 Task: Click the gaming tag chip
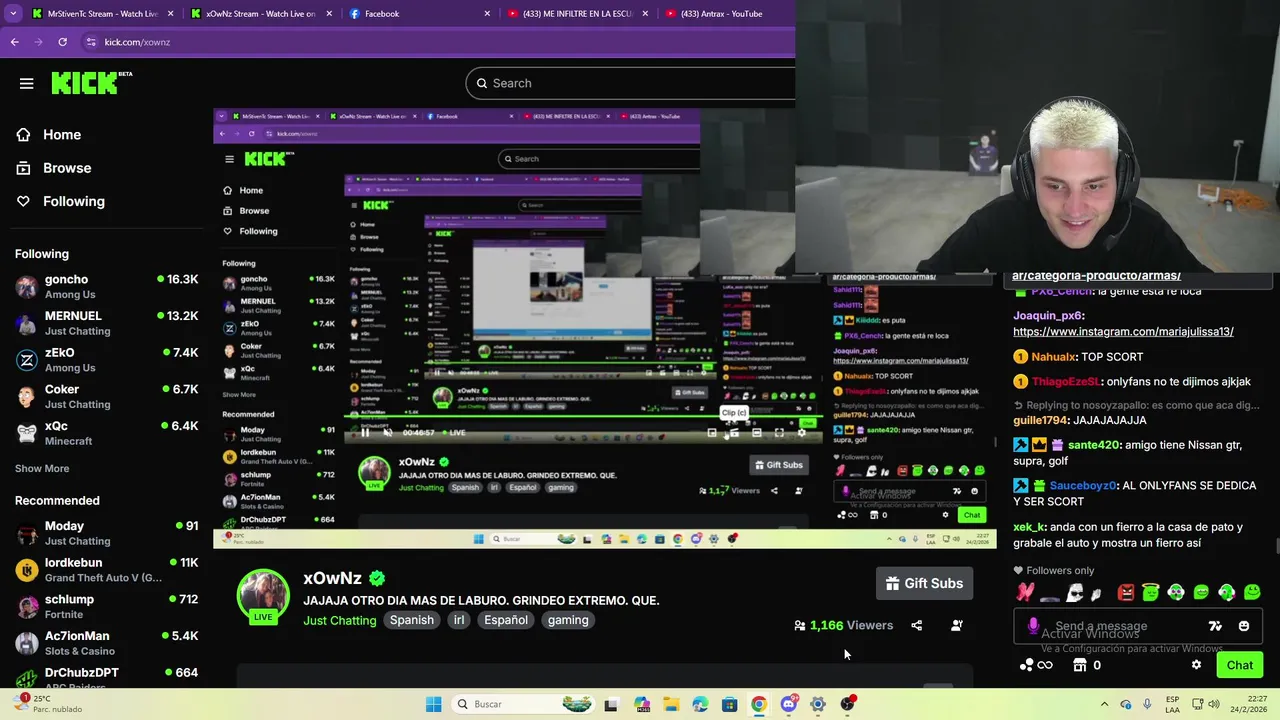click(568, 620)
